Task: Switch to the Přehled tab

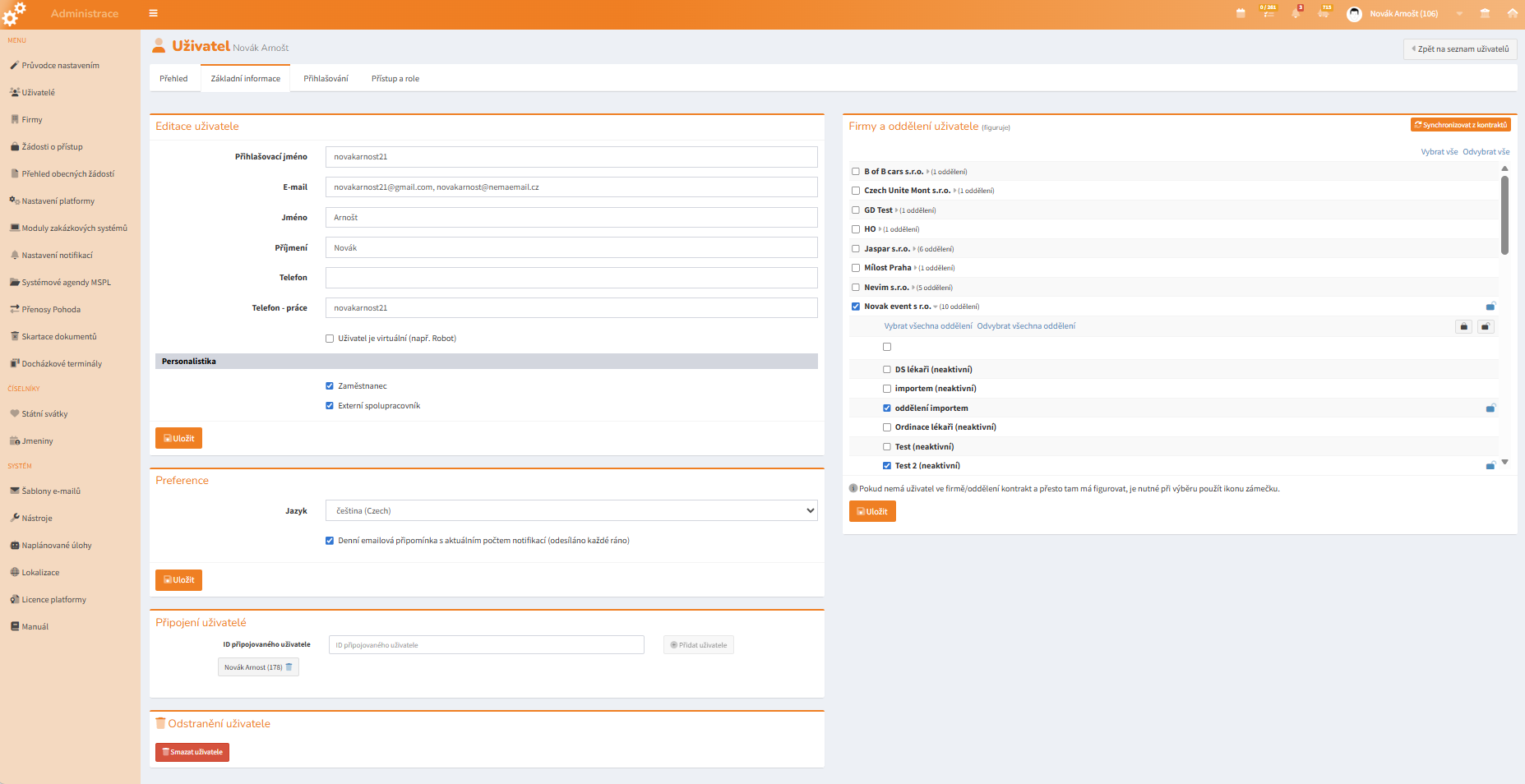Action: [x=173, y=79]
